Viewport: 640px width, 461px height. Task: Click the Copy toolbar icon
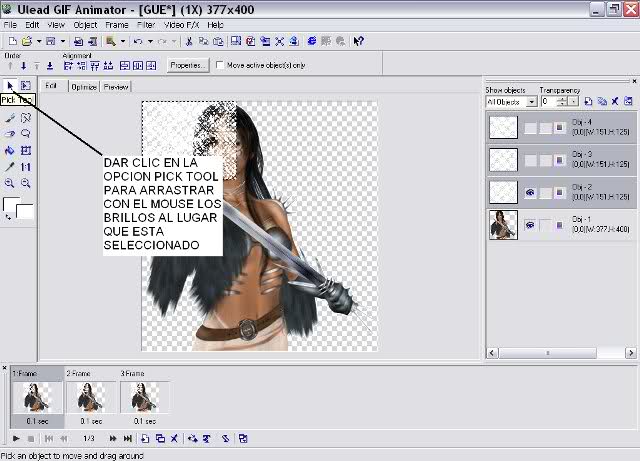(x=203, y=41)
